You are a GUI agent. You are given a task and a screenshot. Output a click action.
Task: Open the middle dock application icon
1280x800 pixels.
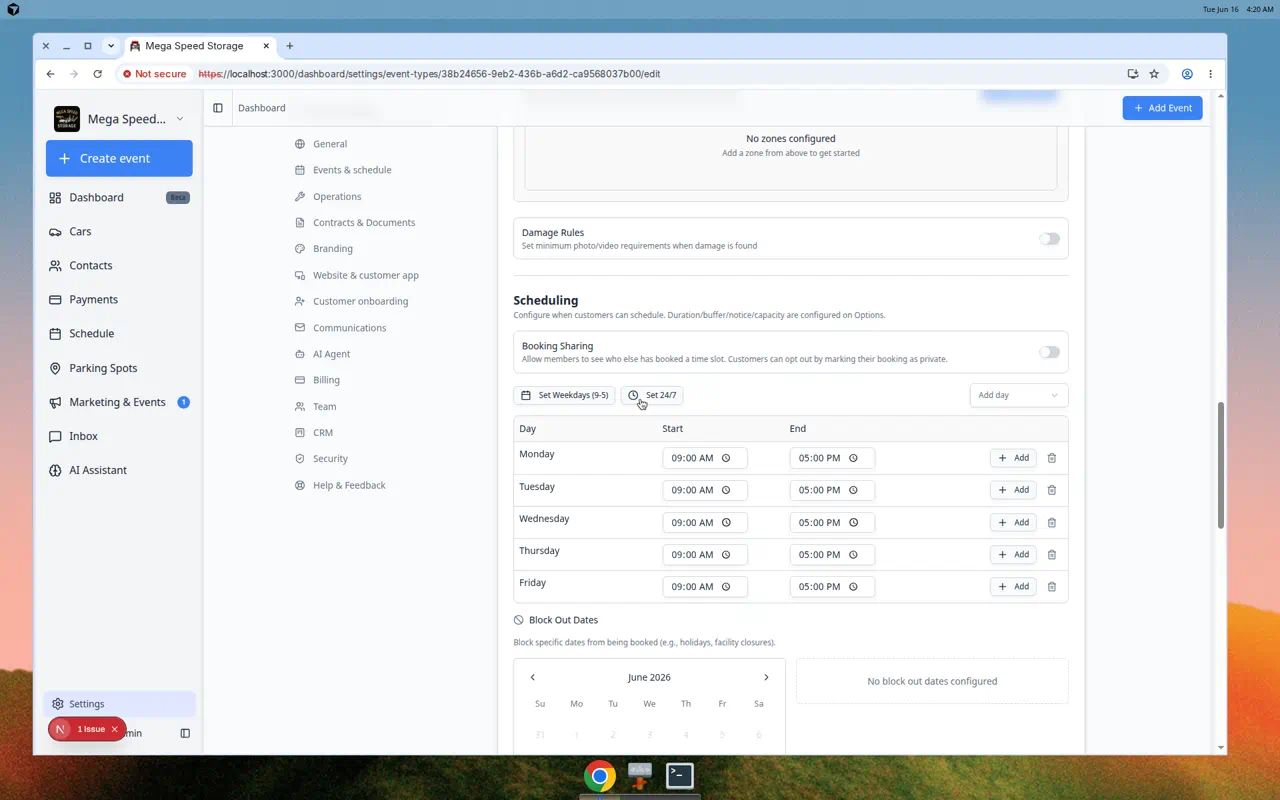[640, 776]
